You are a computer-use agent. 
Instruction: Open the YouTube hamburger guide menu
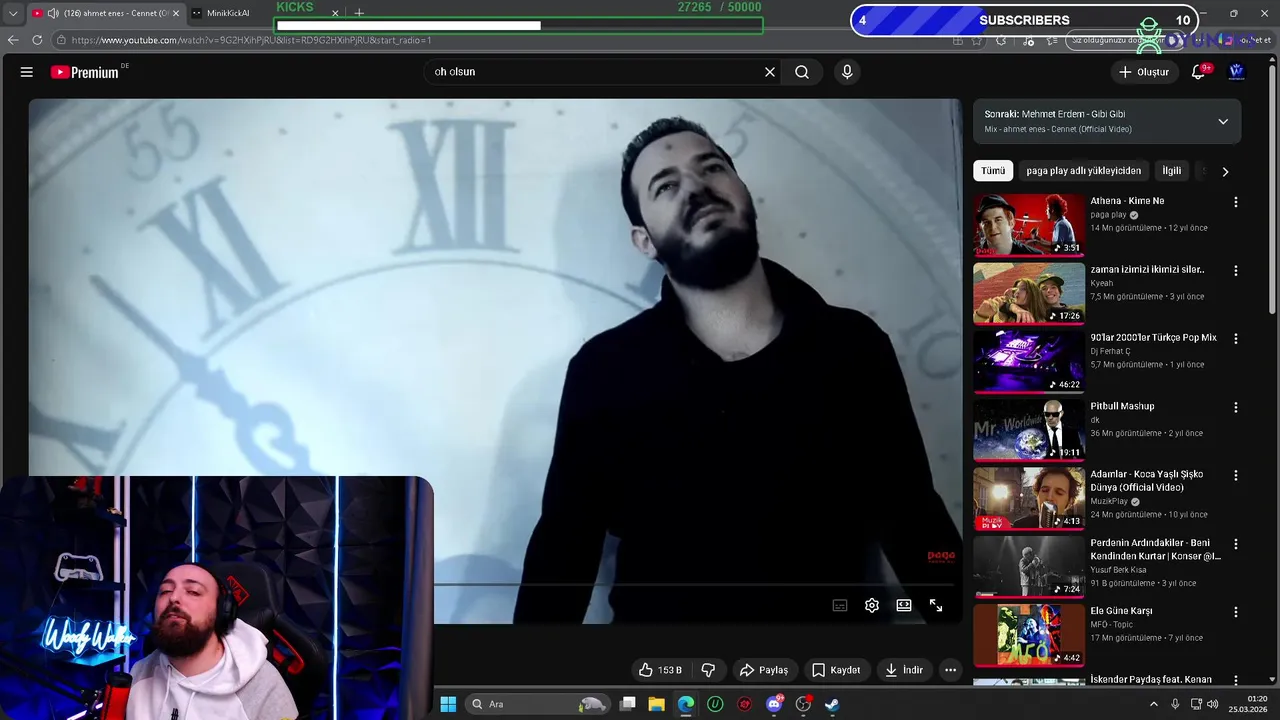click(x=27, y=72)
